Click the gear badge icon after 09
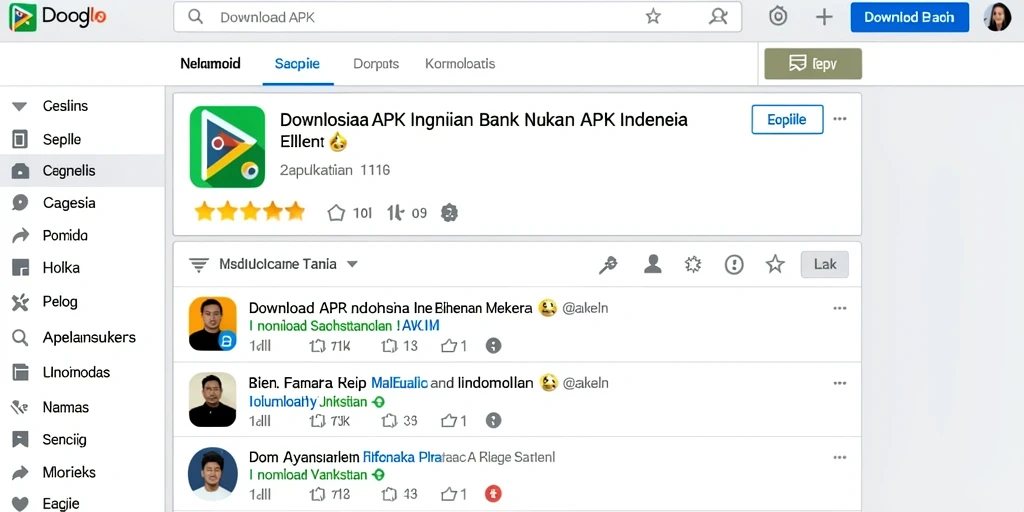The image size is (1024, 512). tap(449, 212)
